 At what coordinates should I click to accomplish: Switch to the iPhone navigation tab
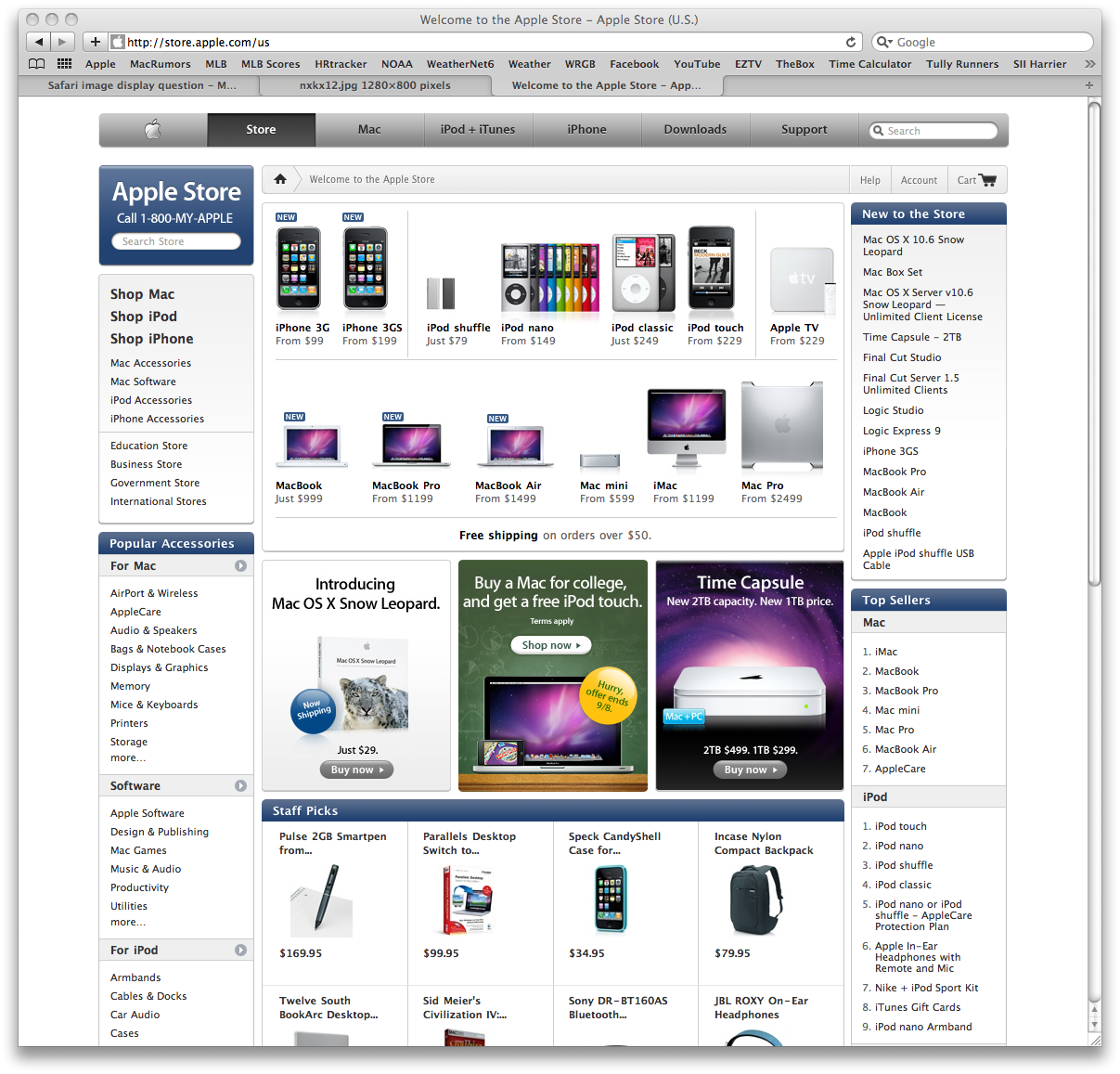click(586, 130)
